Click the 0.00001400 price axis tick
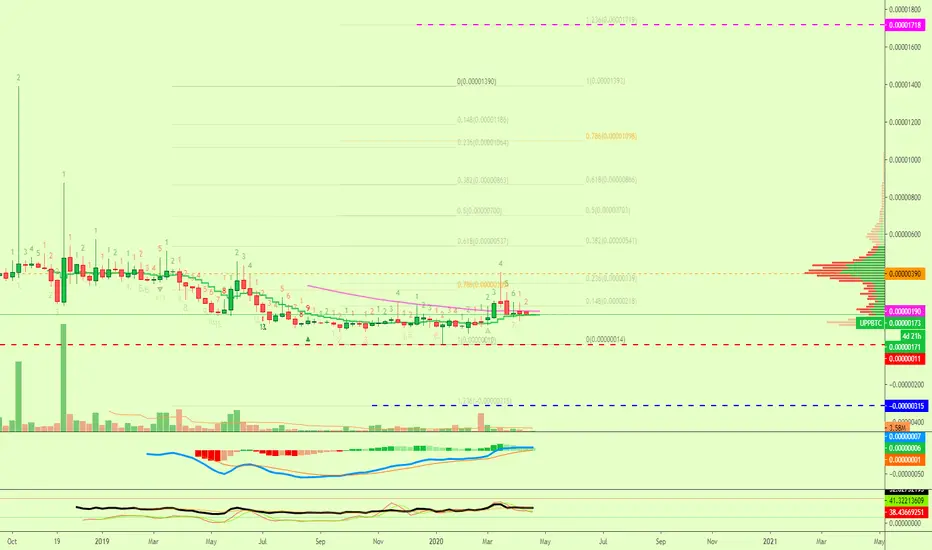The height and width of the screenshot is (550, 932). (905, 85)
